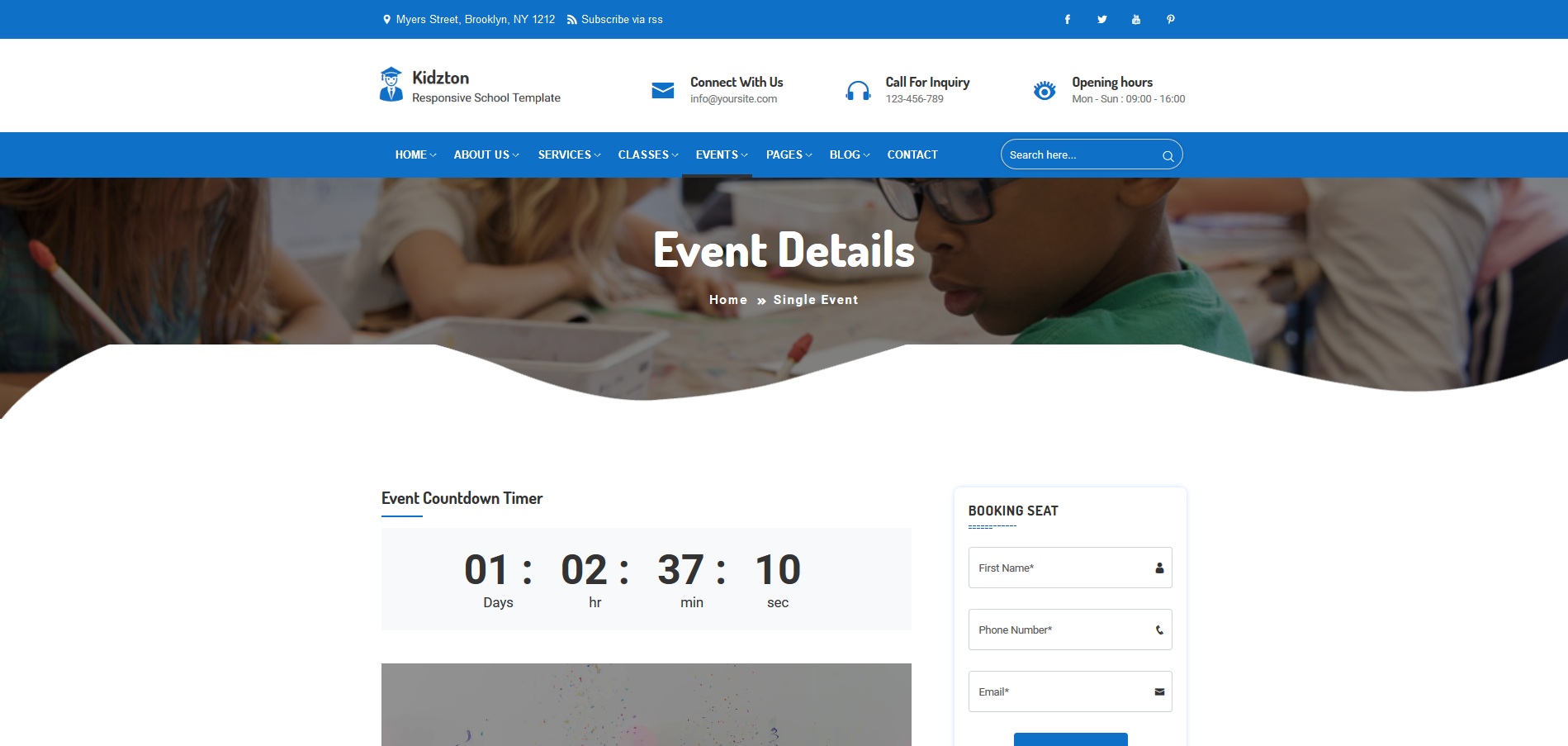Click the headphones icon beside Call For Inquiry
The width and height of the screenshot is (1568, 746).
click(x=858, y=91)
